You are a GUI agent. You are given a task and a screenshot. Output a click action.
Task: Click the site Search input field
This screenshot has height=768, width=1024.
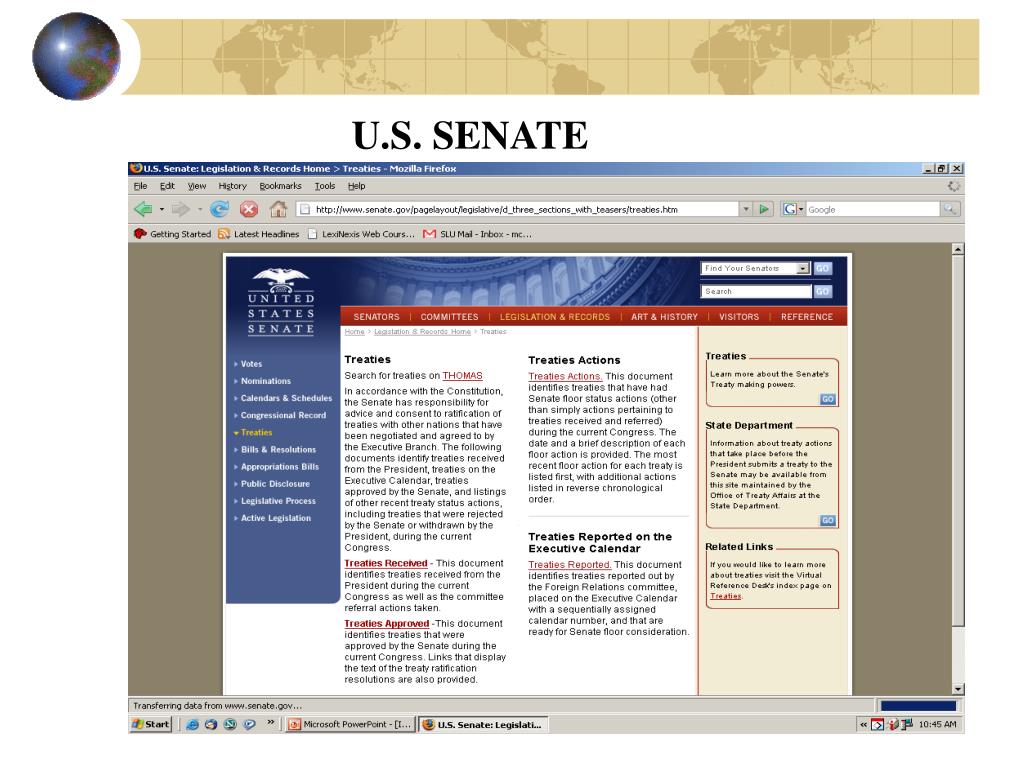click(x=756, y=291)
